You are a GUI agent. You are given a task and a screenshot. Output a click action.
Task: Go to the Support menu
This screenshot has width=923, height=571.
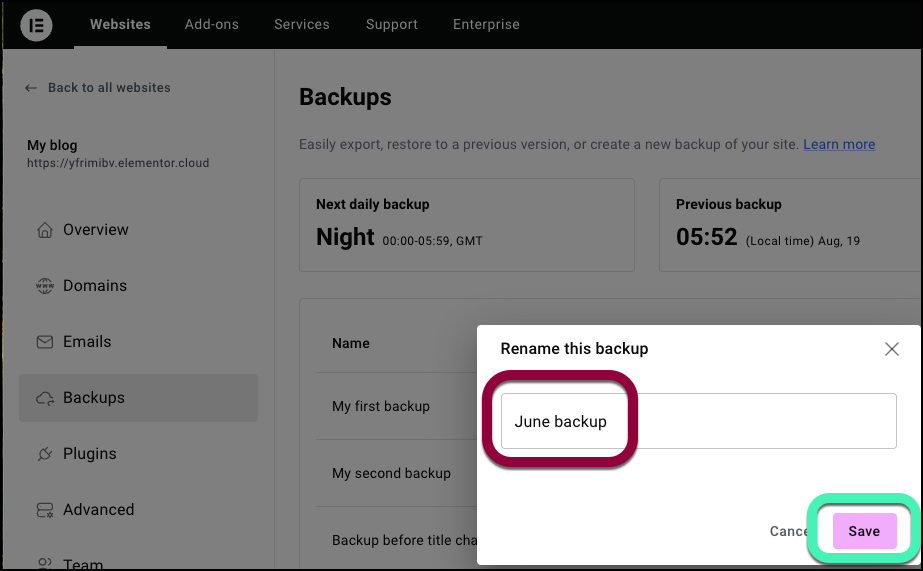click(392, 24)
